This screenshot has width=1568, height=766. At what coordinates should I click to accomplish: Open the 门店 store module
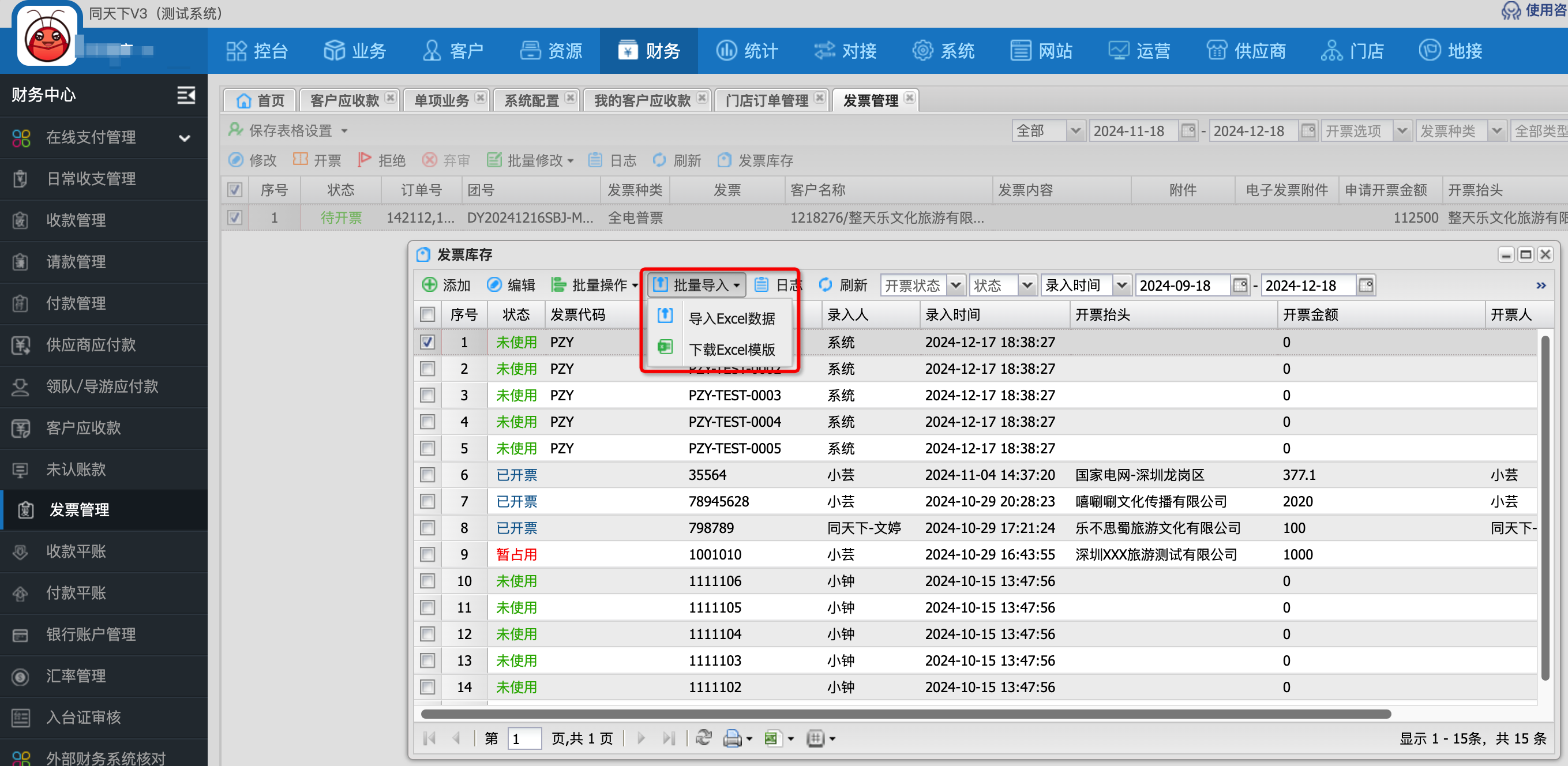[1352, 51]
